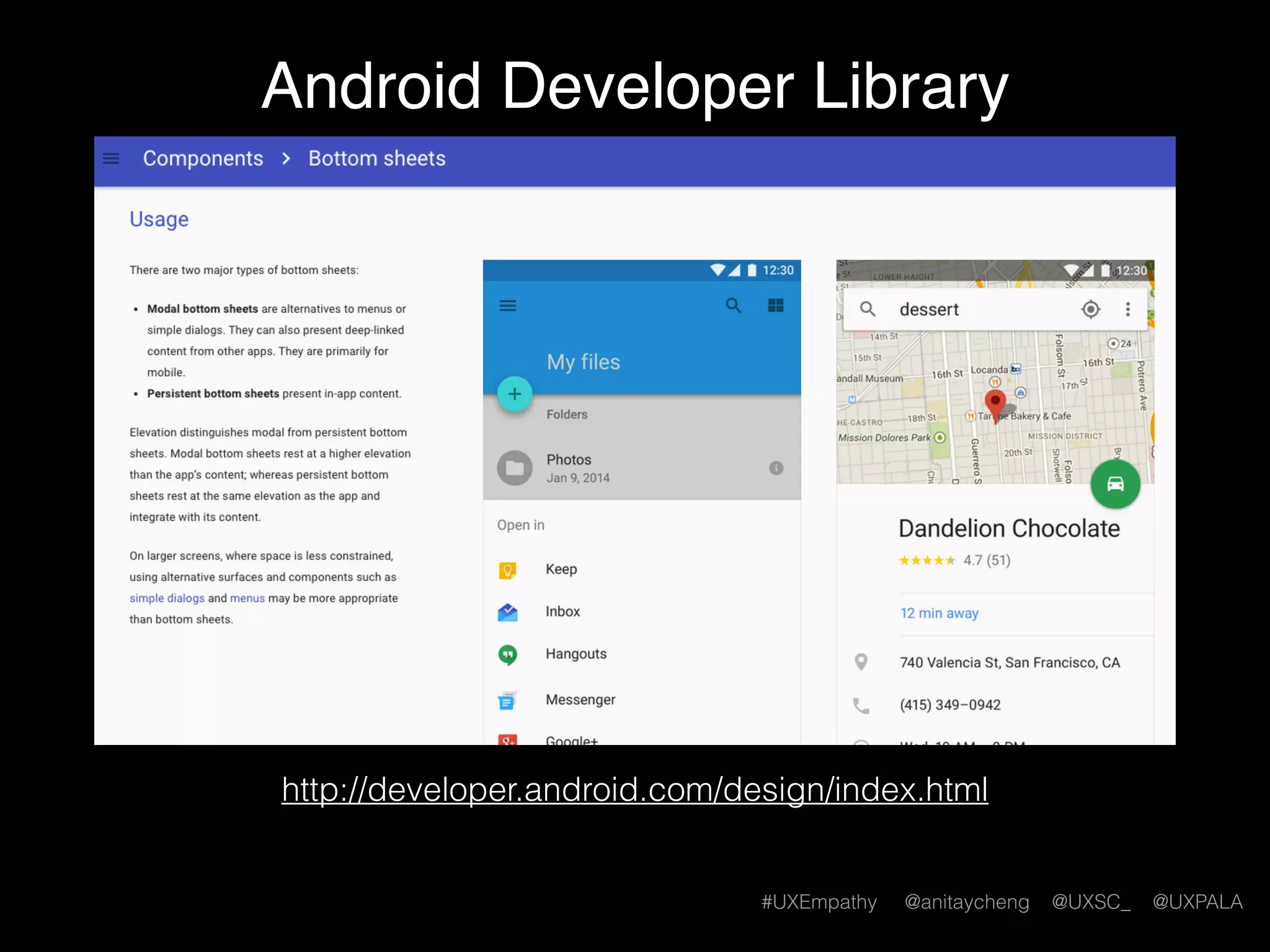1270x952 pixels.
Task: Open the My files hamburger menu icon
Action: [508, 306]
